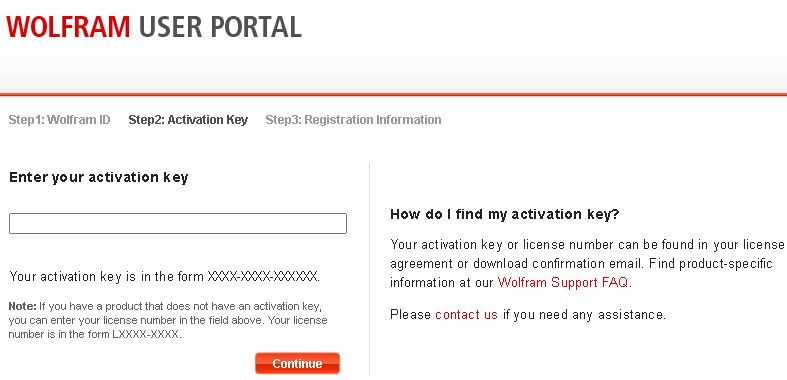
Task: Select the LXXXX-XXXX license number format text
Action: click(x=146, y=335)
